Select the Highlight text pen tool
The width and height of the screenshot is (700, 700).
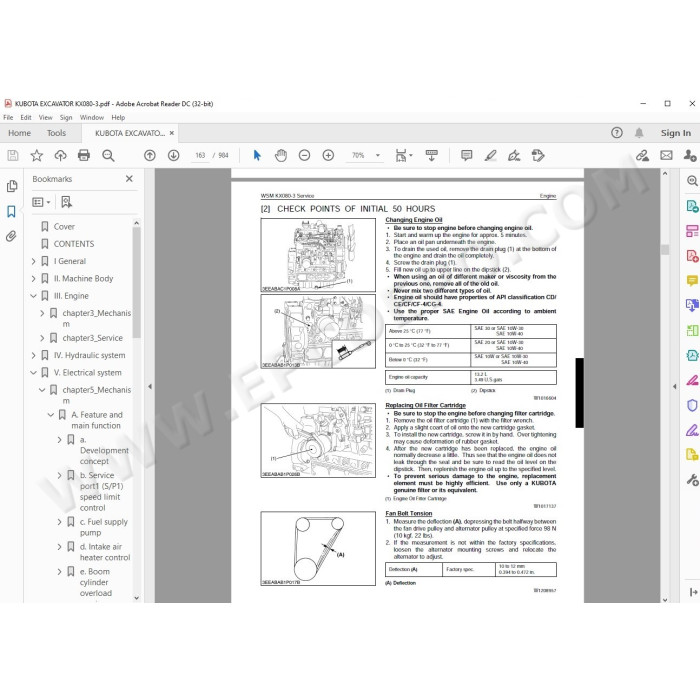click(491, 155)
